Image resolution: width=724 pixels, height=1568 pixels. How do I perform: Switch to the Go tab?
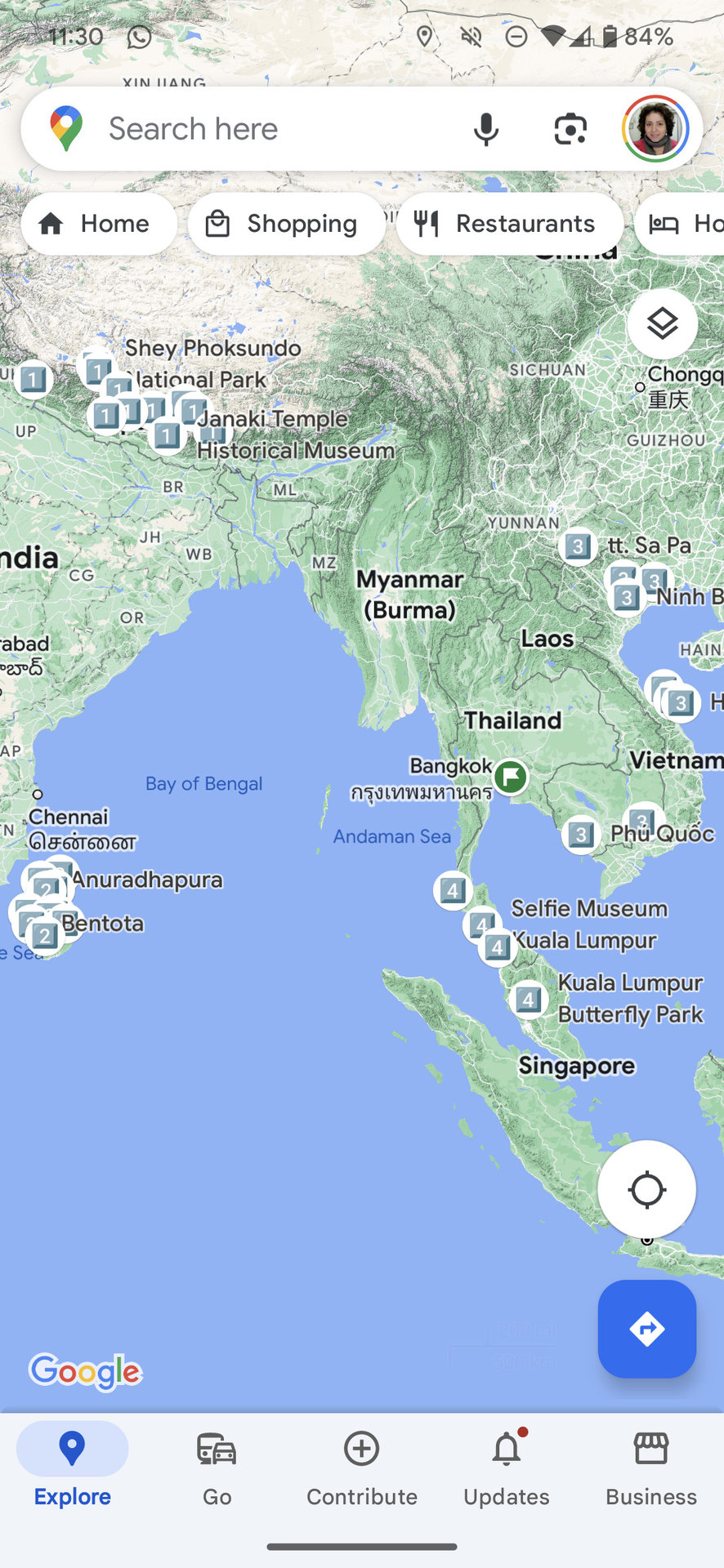(217, 1468)
